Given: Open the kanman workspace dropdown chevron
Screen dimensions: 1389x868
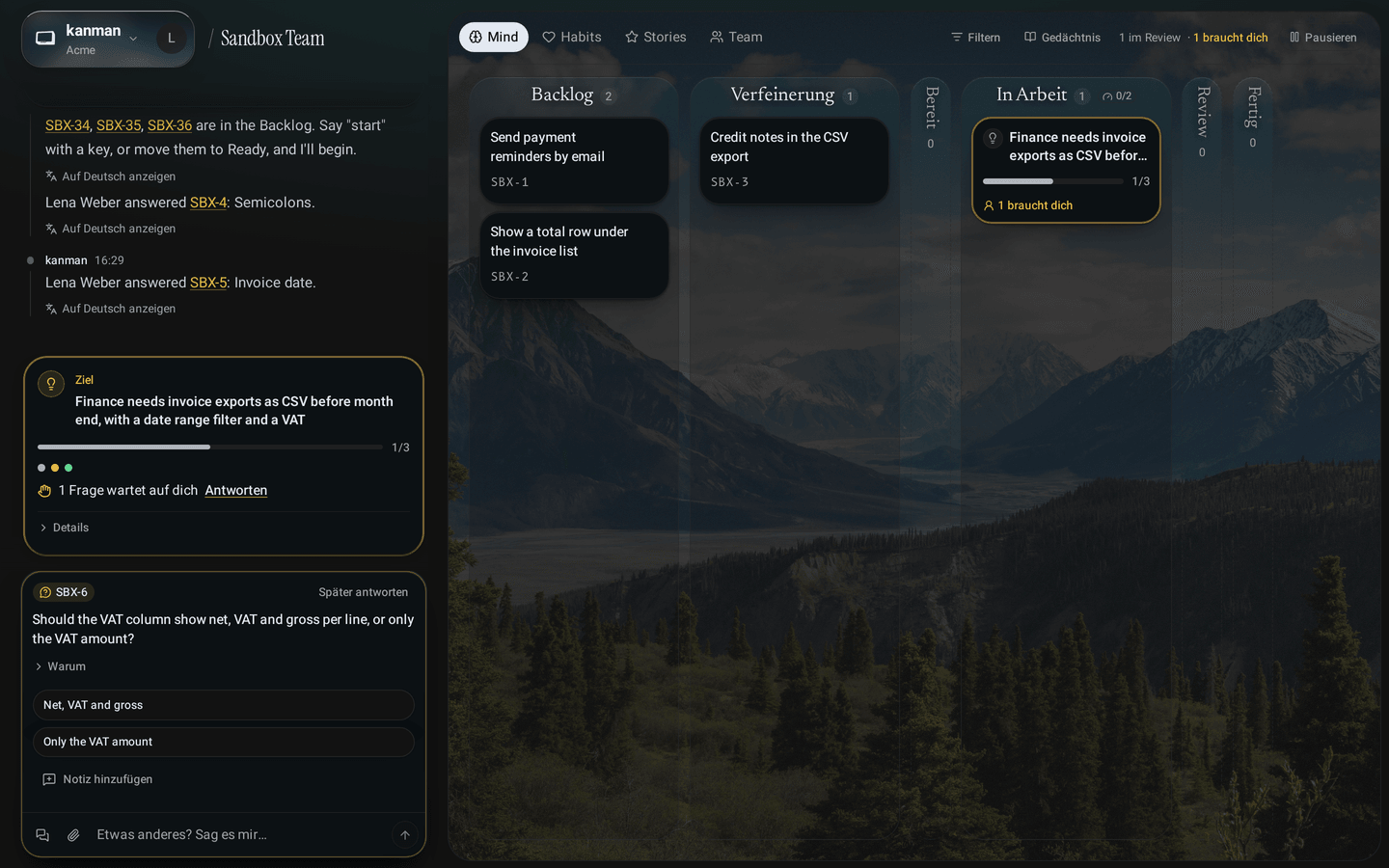Looking at the screenshot, I should click(133, 39).
